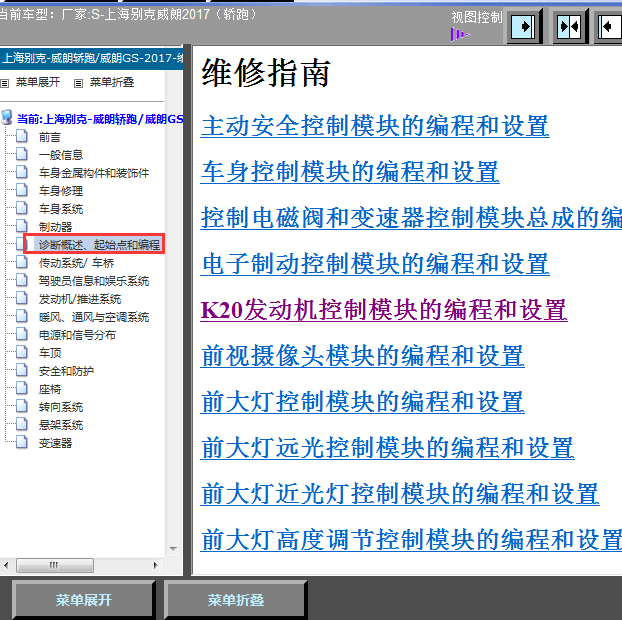Click the page icon next to 一般信息
Image resolution: width=622 pixels, height=620 pixels.
(22, 154)
